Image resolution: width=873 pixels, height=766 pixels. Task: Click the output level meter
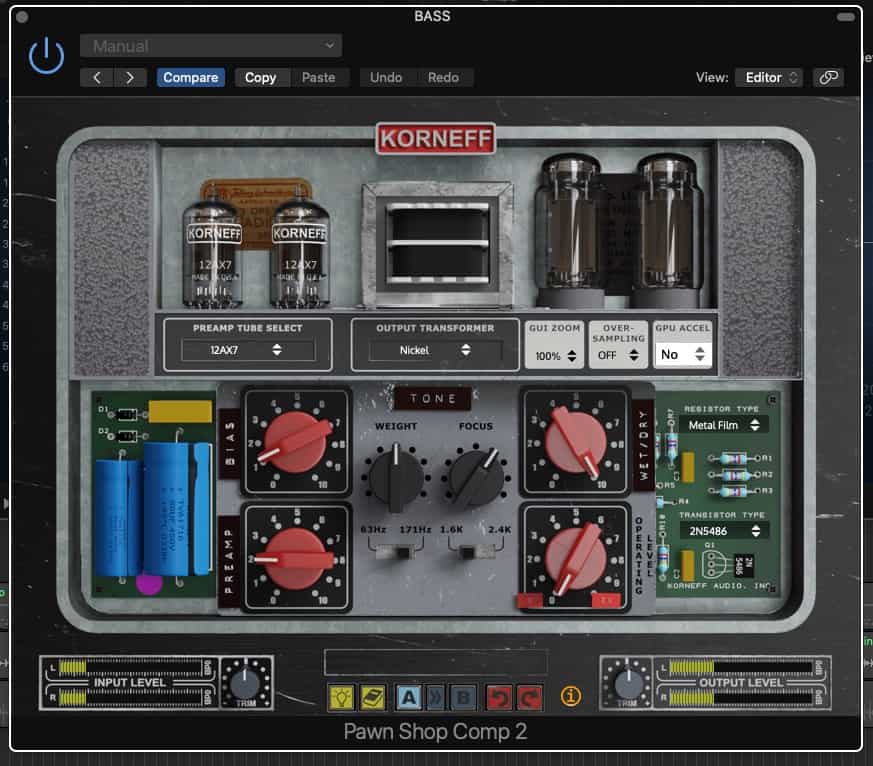[742, 683]
